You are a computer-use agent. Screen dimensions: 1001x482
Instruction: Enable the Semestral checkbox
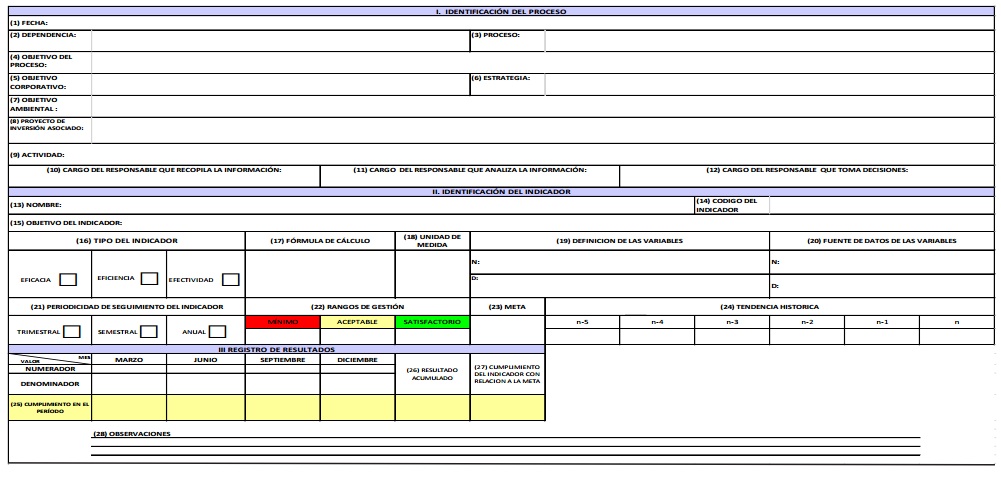(x=148, y=332)
